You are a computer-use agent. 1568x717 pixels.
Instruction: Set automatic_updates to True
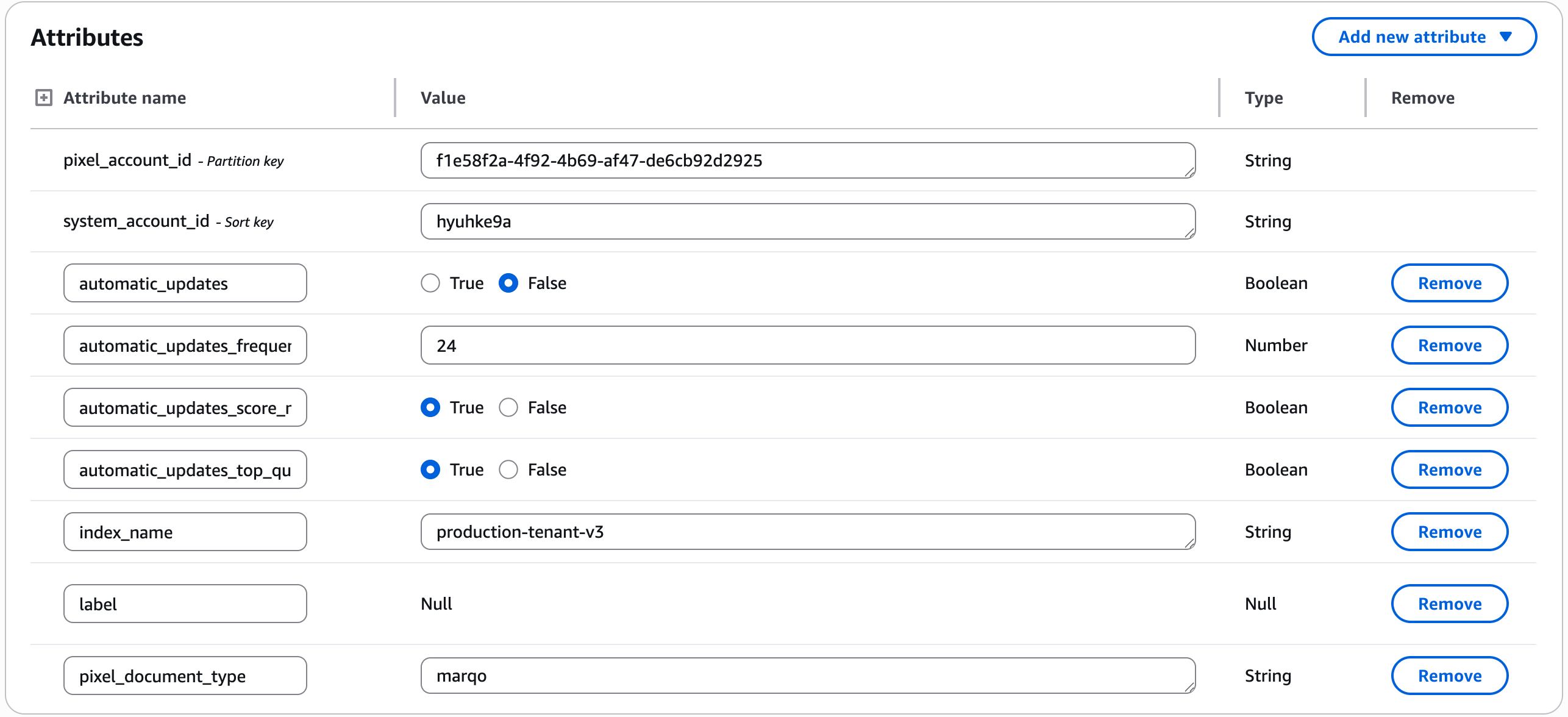pyautogui.click(x=430, y=284)
